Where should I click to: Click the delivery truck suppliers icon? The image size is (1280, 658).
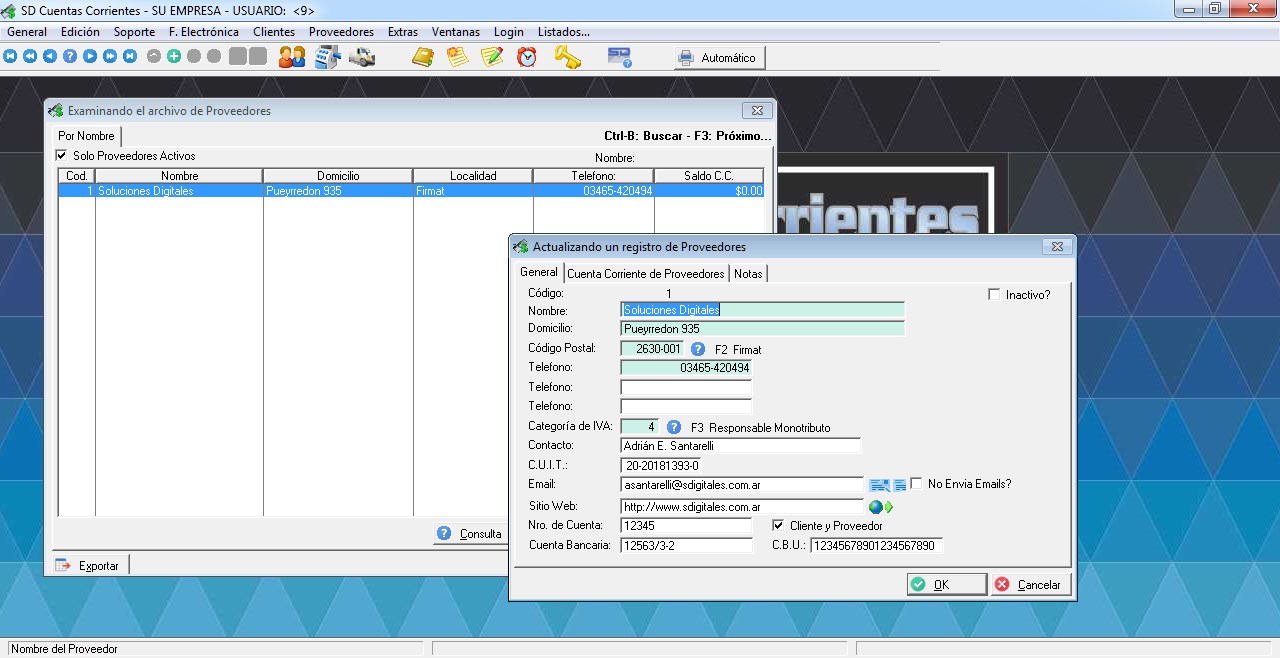[362, 57]
